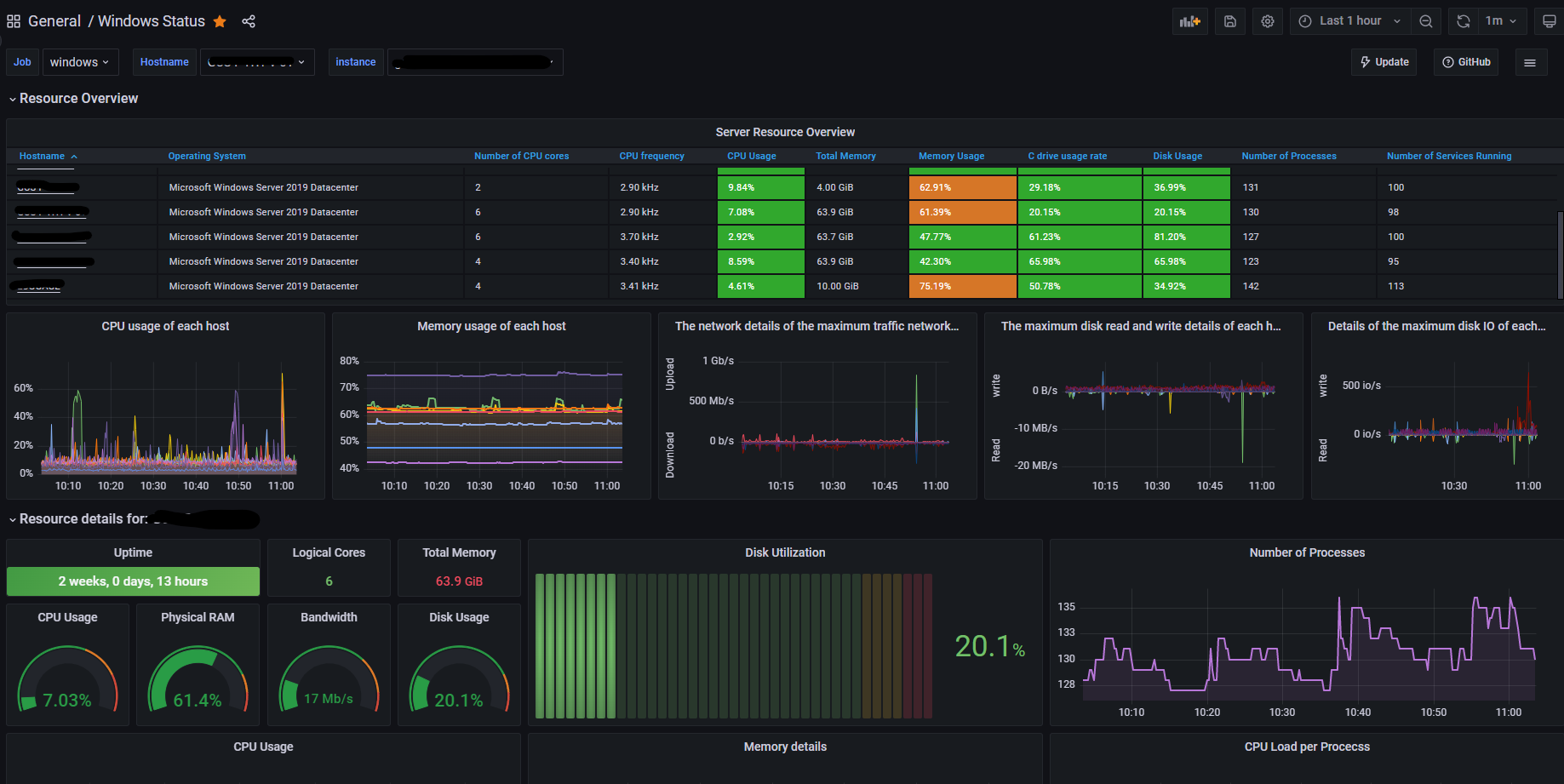The width and height of the screenshot is (1564, 784).
Task: Star the Windows Status dashboard
Action: pyautogui.click(x=220, y=21)
